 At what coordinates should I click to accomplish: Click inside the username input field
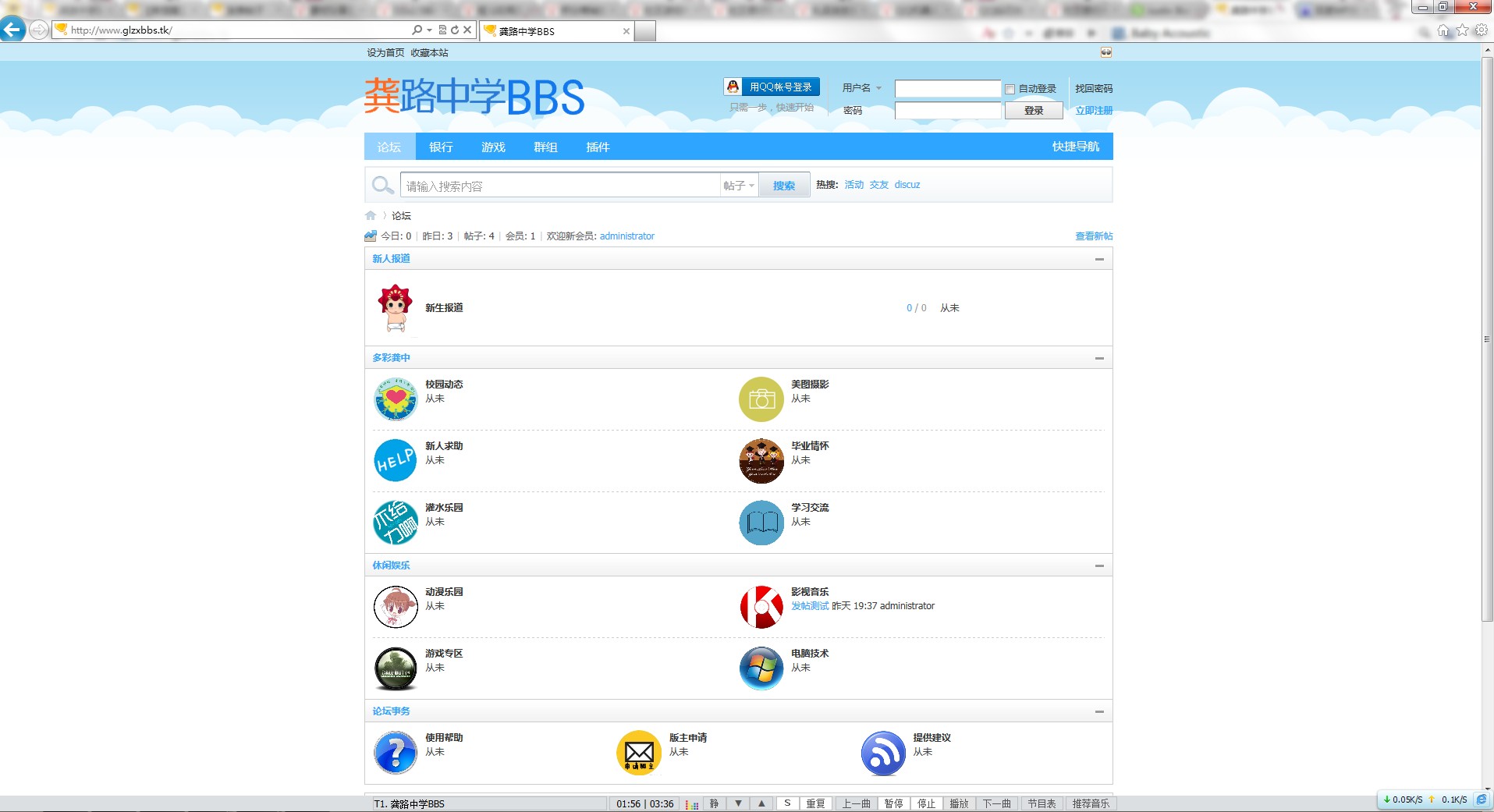point(948,89)
